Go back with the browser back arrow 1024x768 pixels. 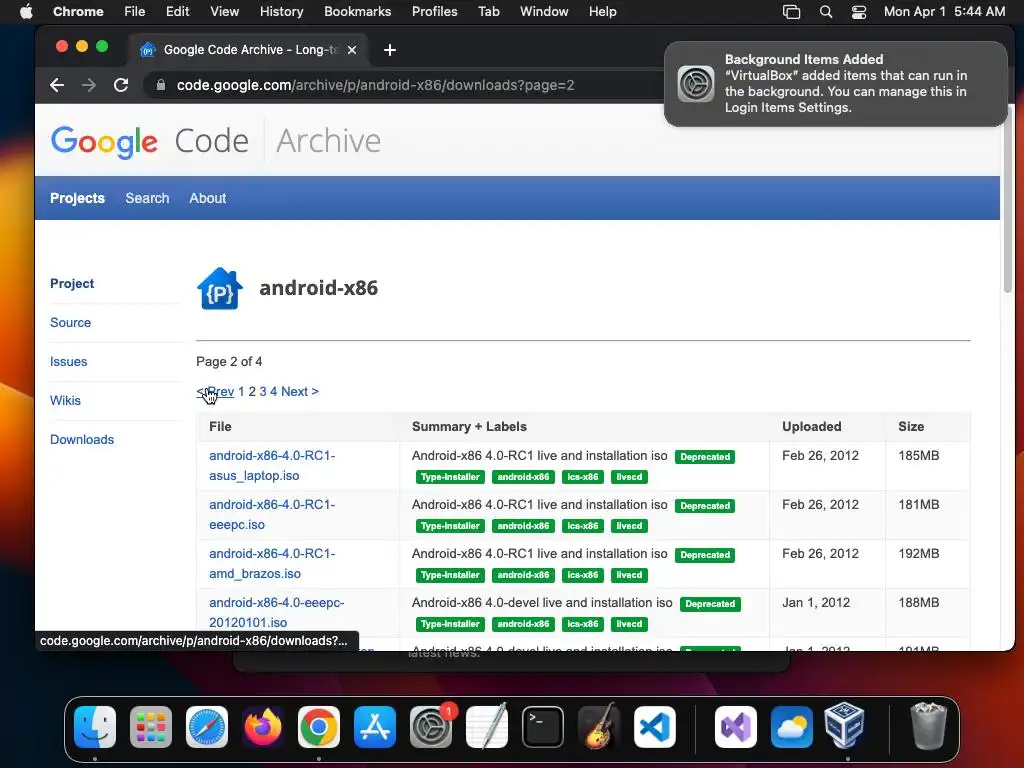click(57, 85)
